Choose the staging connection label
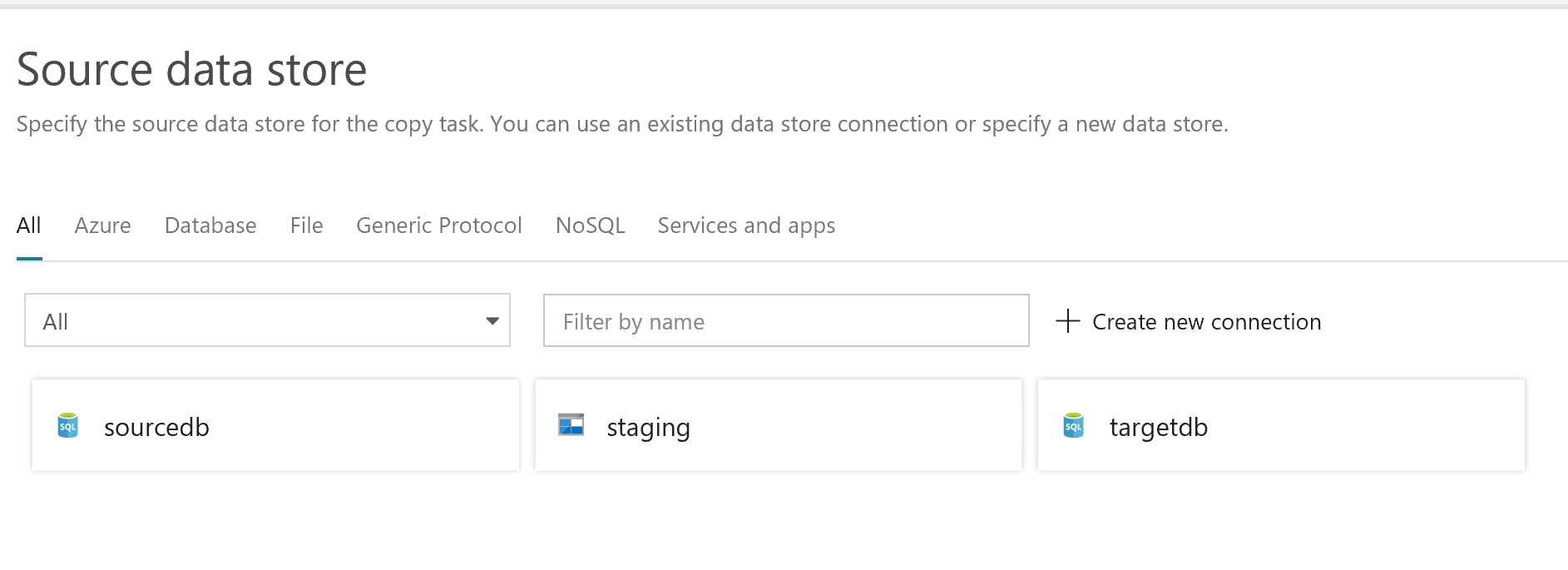 tap(649, 428)
